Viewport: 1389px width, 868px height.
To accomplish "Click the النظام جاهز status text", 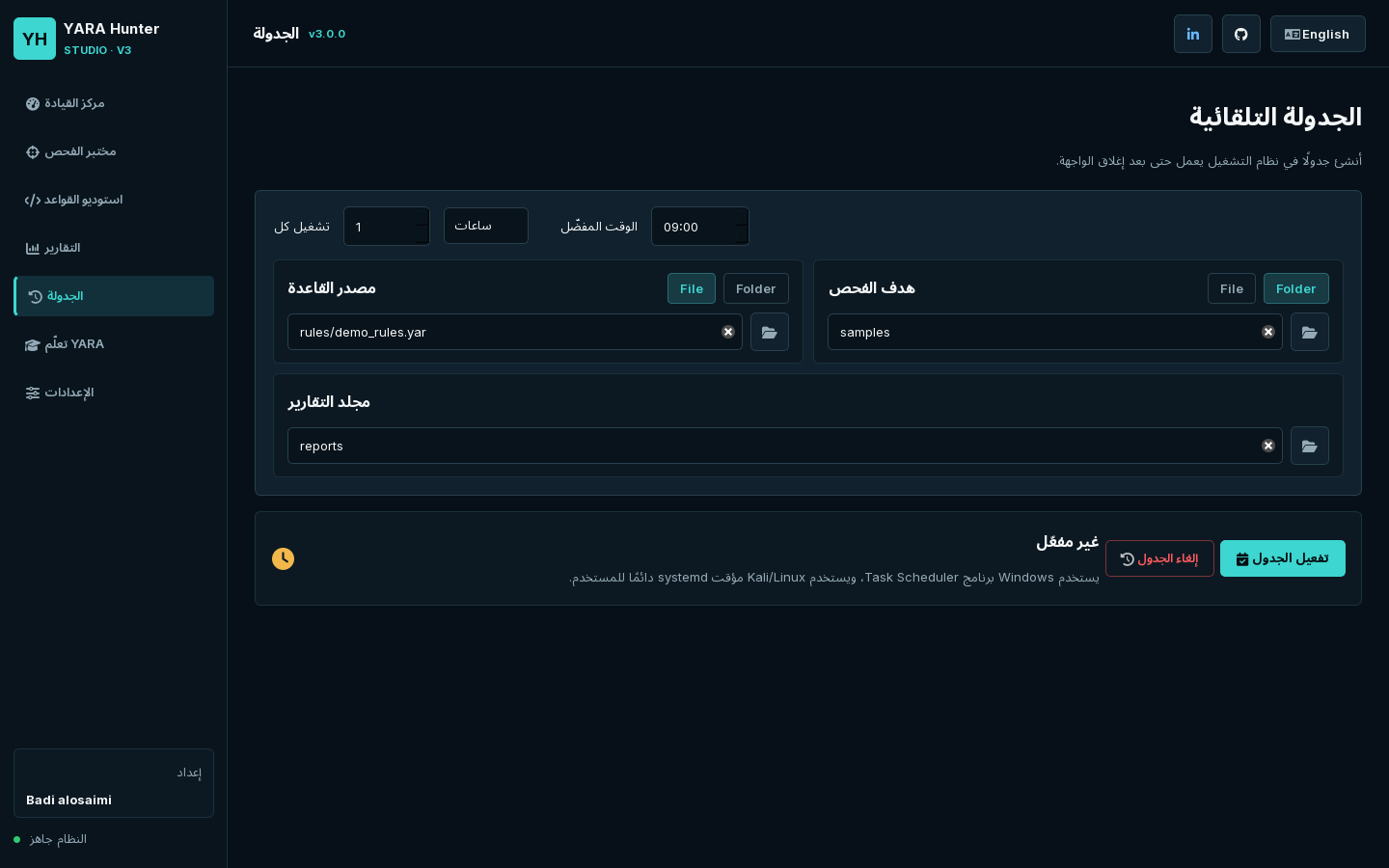I will pyautogui.click(x=58, y=839).
